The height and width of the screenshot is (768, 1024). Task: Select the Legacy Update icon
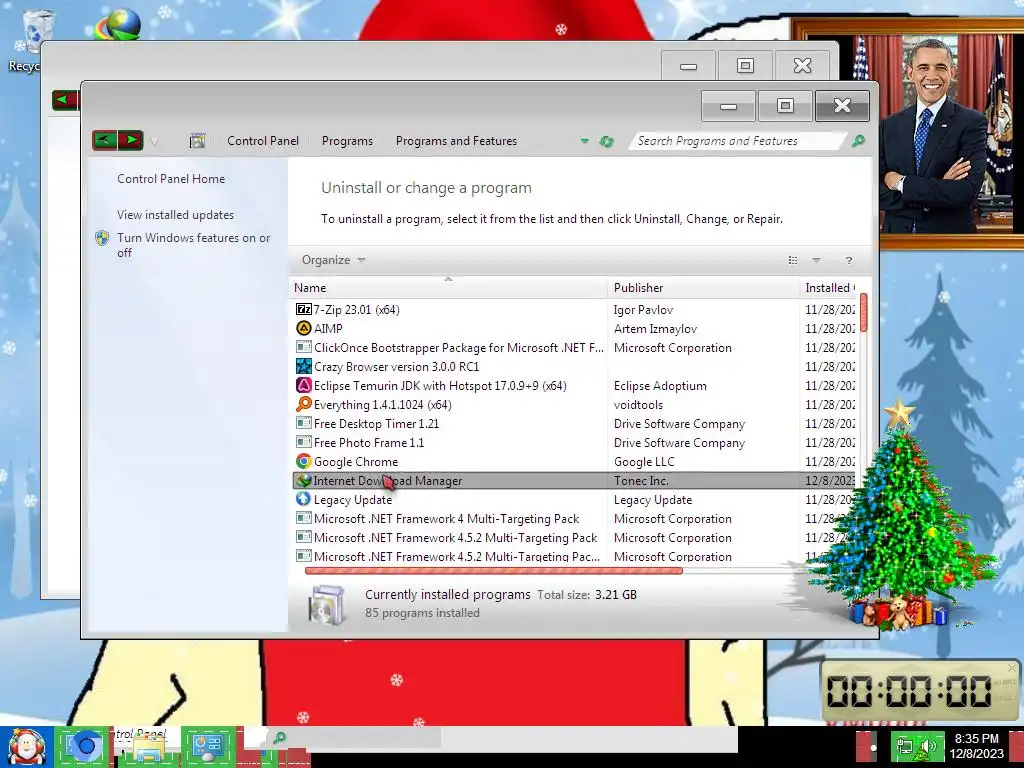(304, 499)
